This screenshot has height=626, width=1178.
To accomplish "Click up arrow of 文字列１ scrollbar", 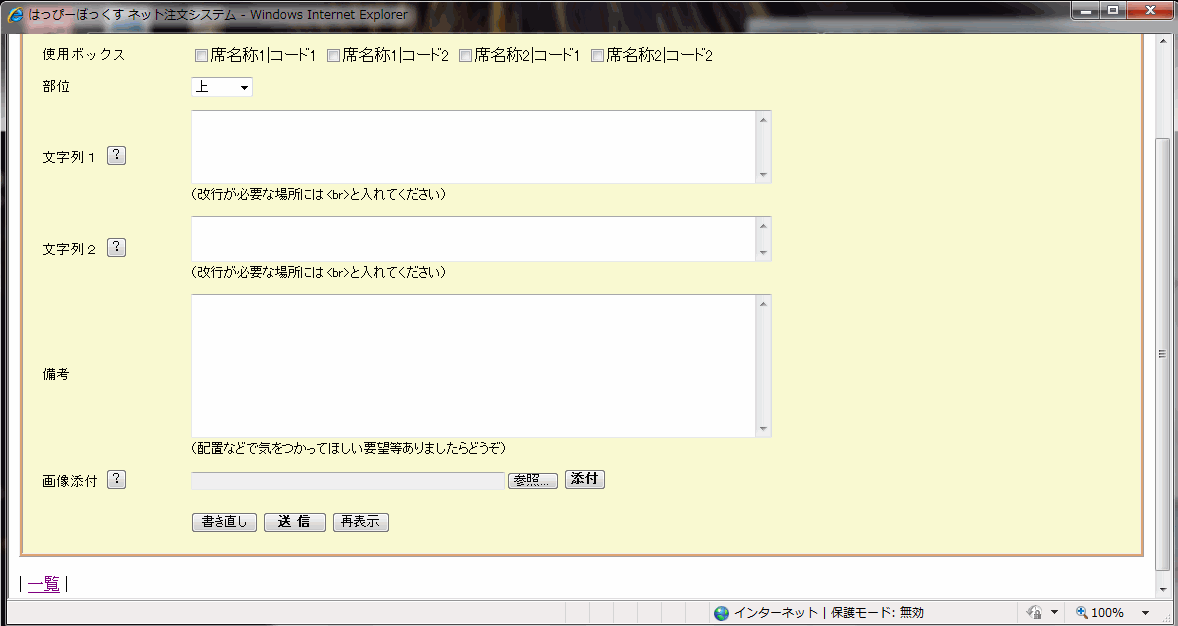I will [x=763, y=119].
